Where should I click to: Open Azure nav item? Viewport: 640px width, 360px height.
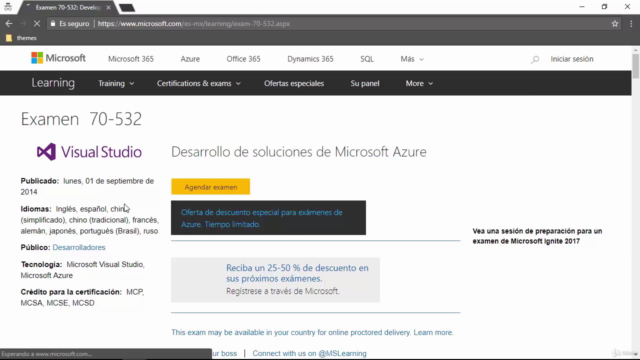click(x=190, y=59)
